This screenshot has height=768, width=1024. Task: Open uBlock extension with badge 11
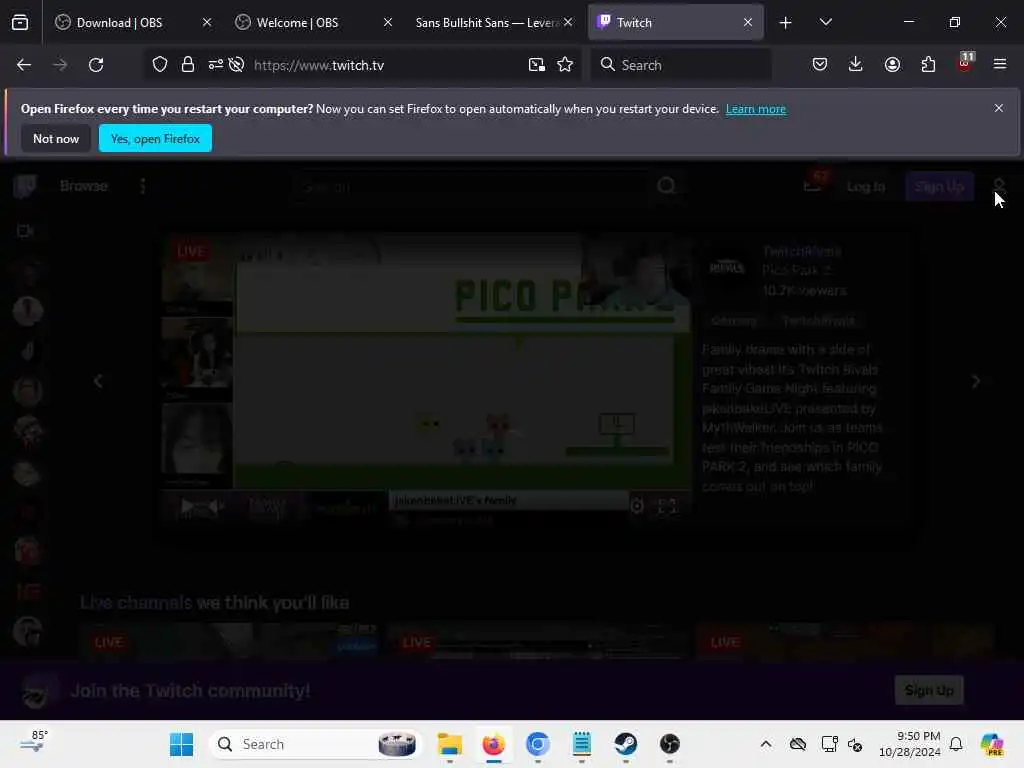965,63
